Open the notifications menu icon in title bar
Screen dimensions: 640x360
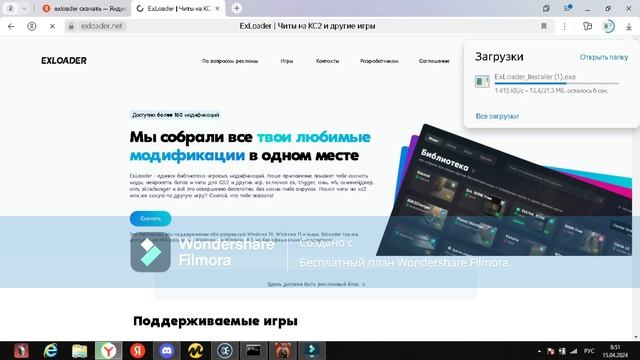pyautogui.click(x=567, y=8)
